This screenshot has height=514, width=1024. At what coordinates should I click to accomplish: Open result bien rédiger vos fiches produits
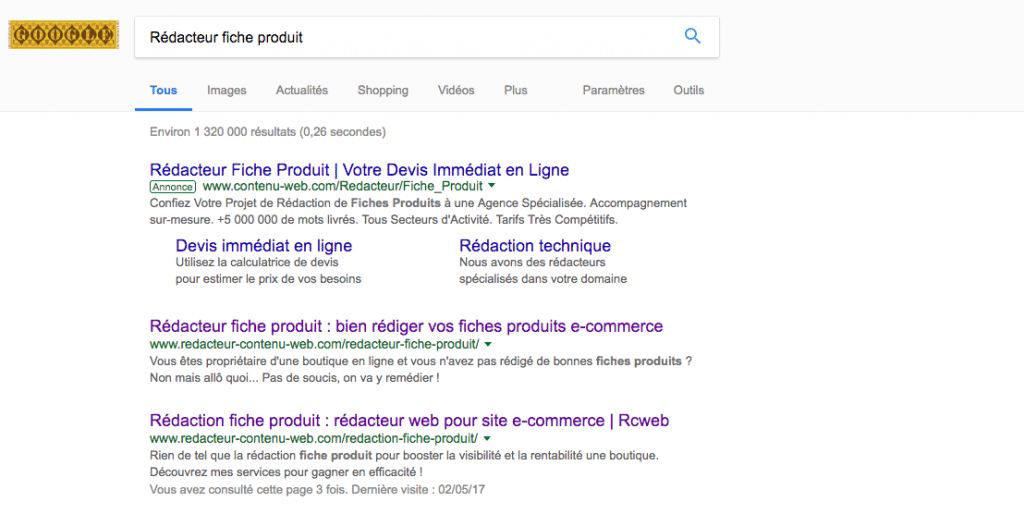click(406, 326)
